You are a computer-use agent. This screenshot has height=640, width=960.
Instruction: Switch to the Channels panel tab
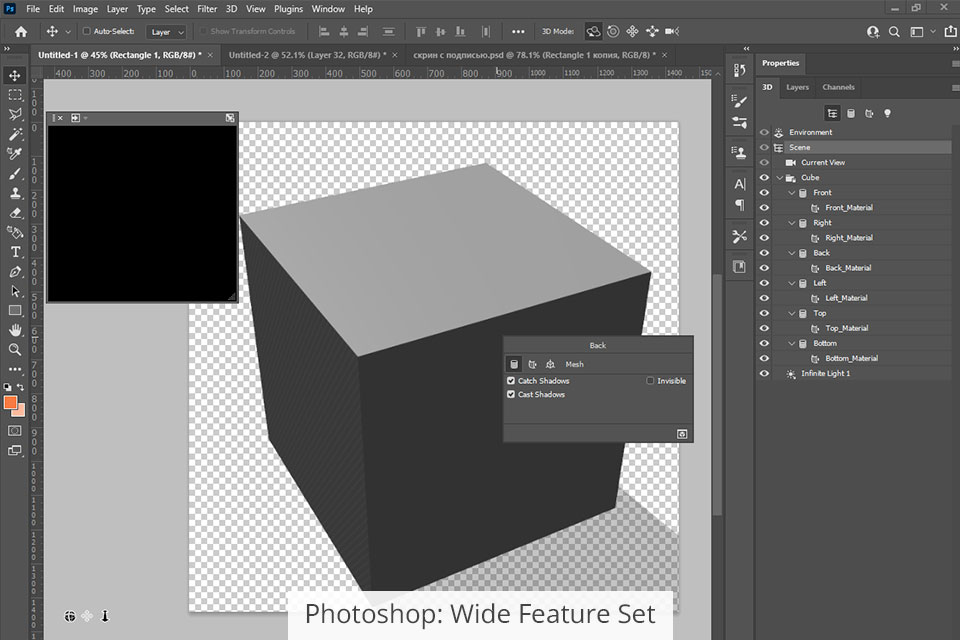838,87
